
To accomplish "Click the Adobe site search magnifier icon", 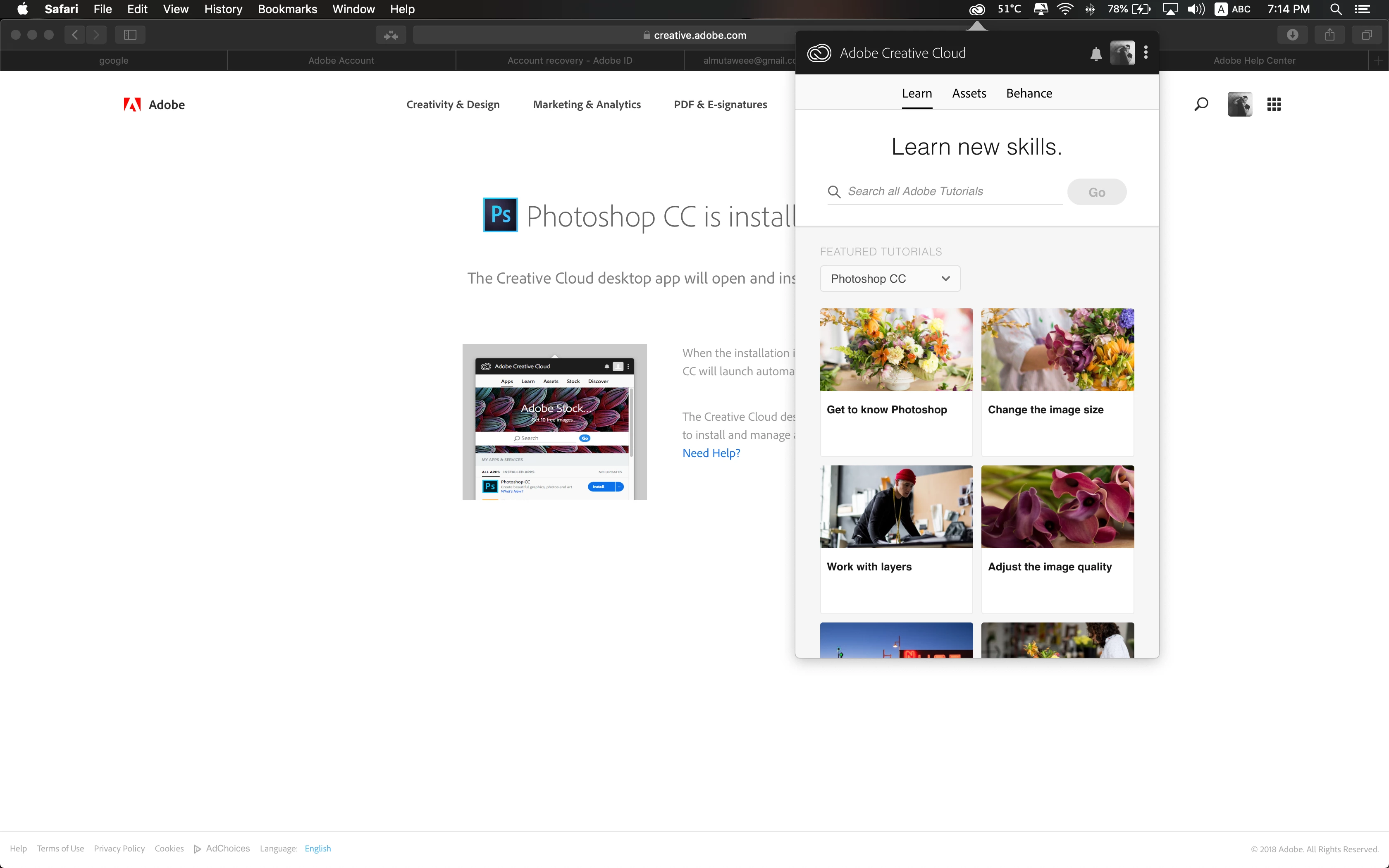I will (1201, 105).
